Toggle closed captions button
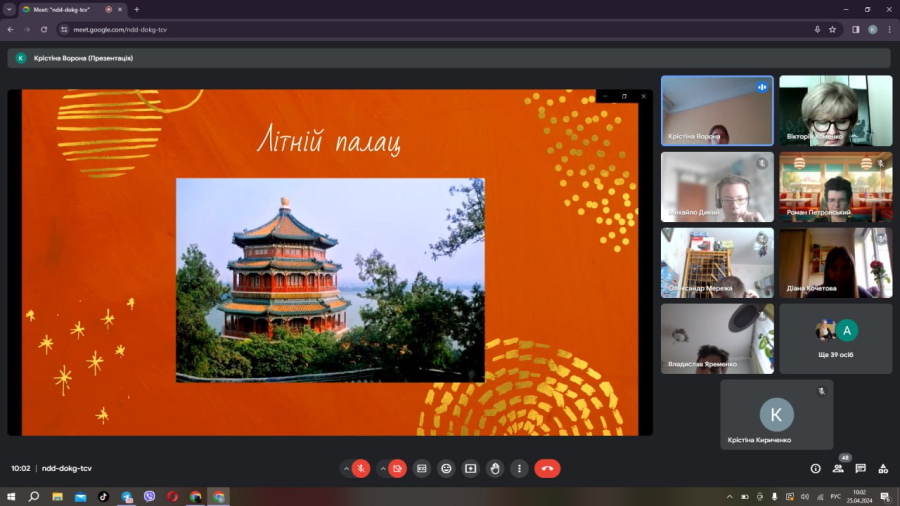The width and height of the screenshot is (900, 506). 422,469
